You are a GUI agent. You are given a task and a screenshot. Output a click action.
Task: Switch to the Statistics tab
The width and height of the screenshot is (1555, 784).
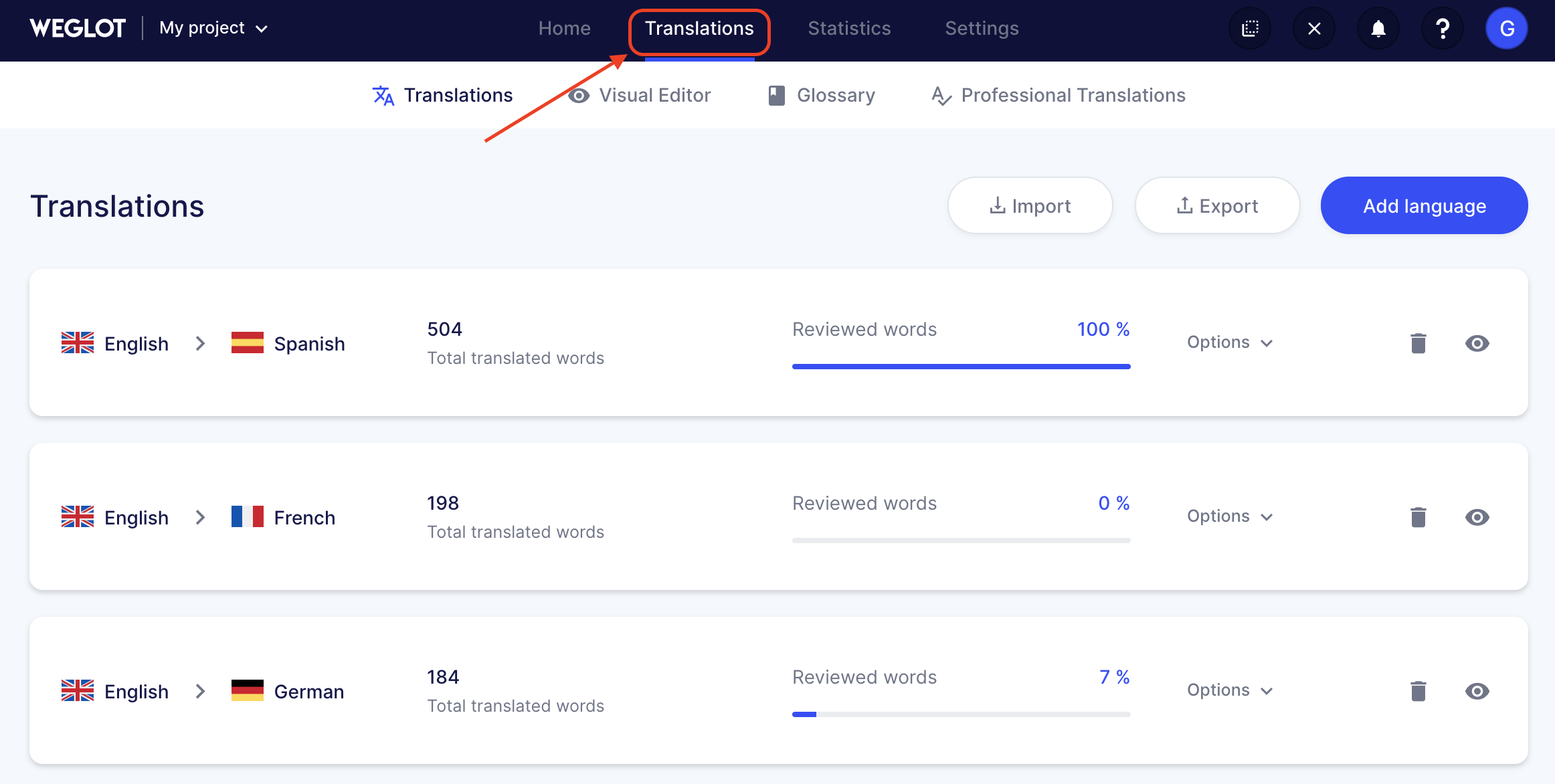(x=849, y=28)
